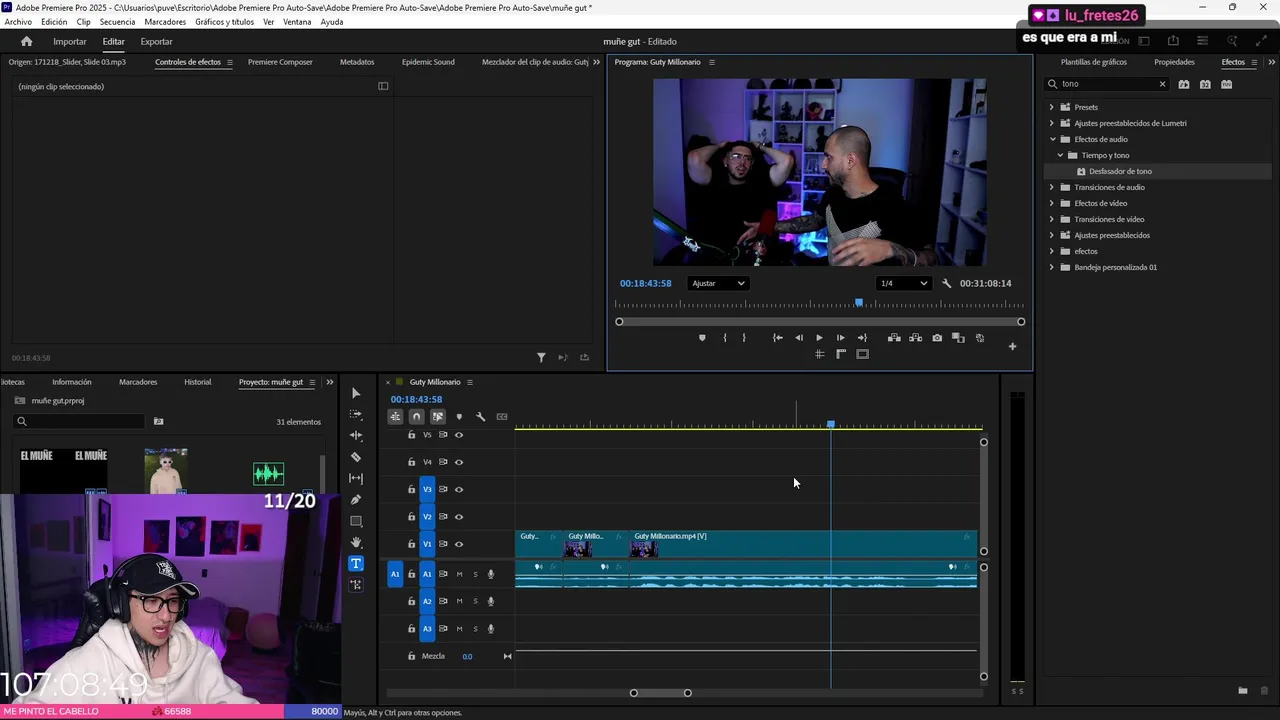Switch to Premiere Composer tab
Screen dimensions: 1280x720
pos(280,62)
